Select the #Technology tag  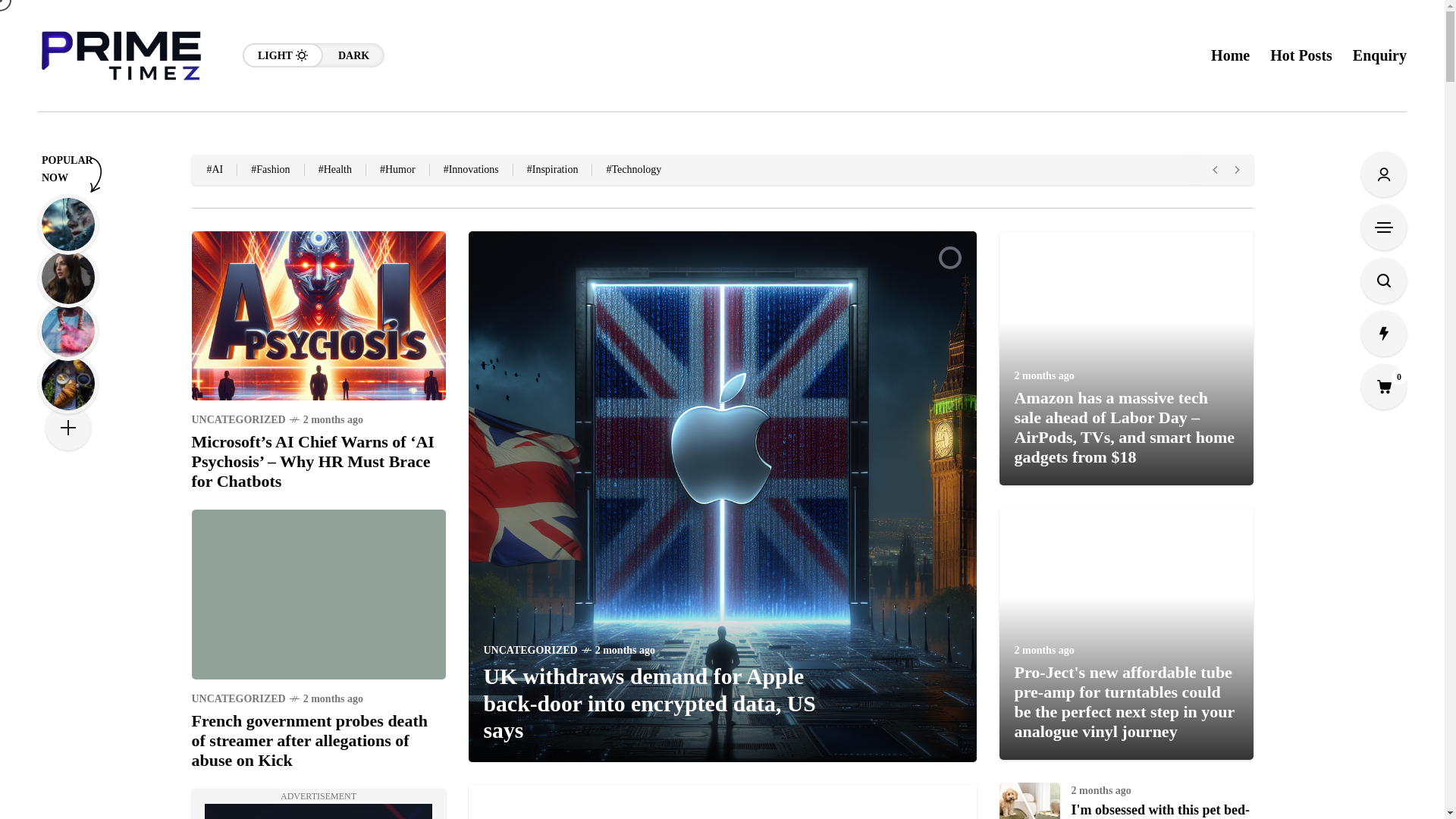(x=633, y=170)
